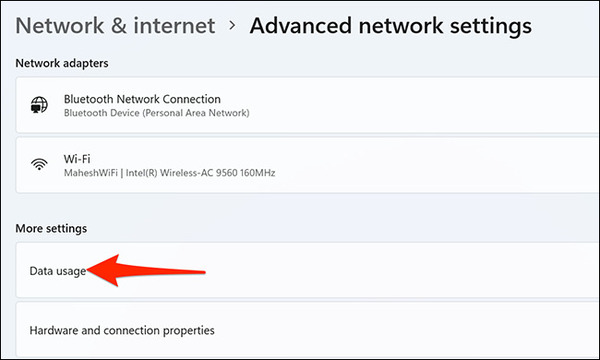Click the word Network in the breadcrumb
The width and height of the screenshot is (600, 360).
tap(60, 26)
